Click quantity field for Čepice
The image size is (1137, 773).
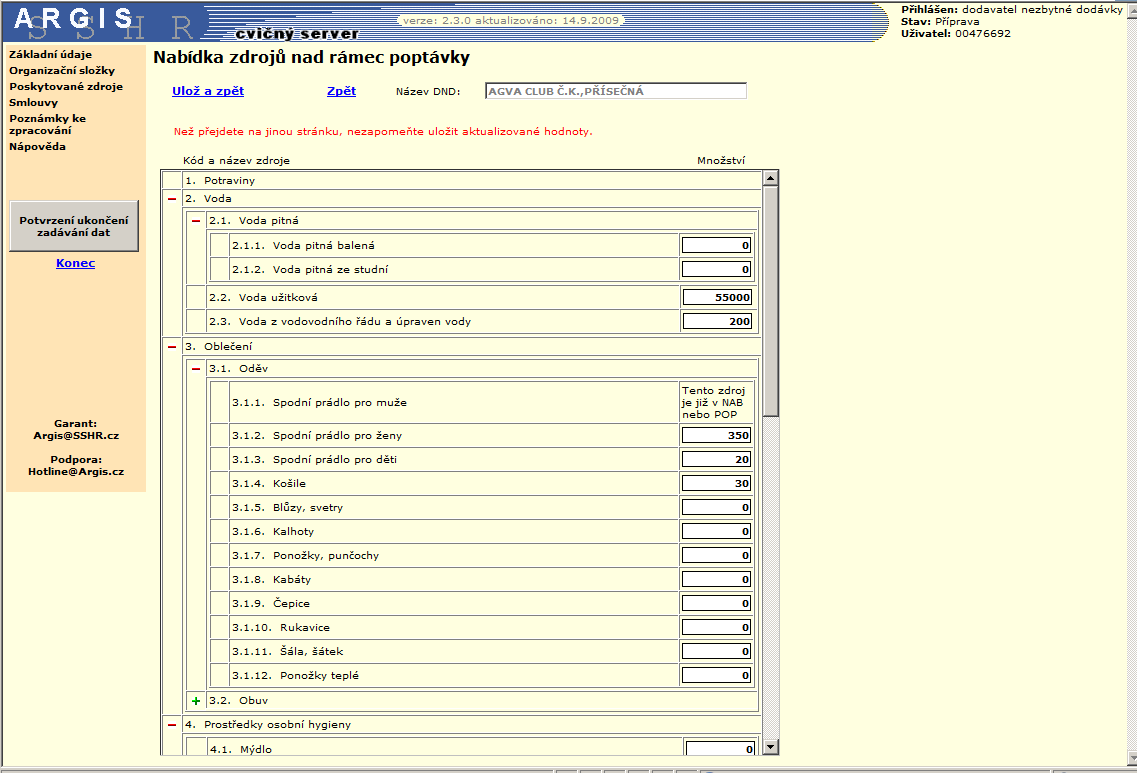716,603
